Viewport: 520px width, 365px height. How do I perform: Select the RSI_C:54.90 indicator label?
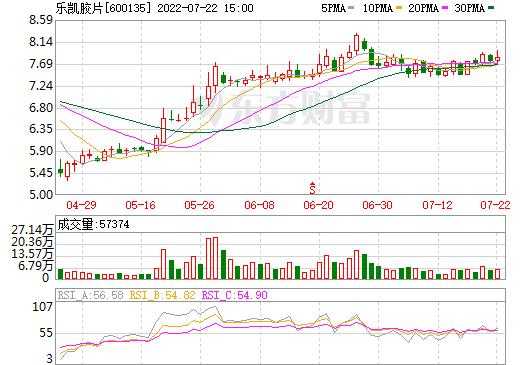[x=235, y=295]
